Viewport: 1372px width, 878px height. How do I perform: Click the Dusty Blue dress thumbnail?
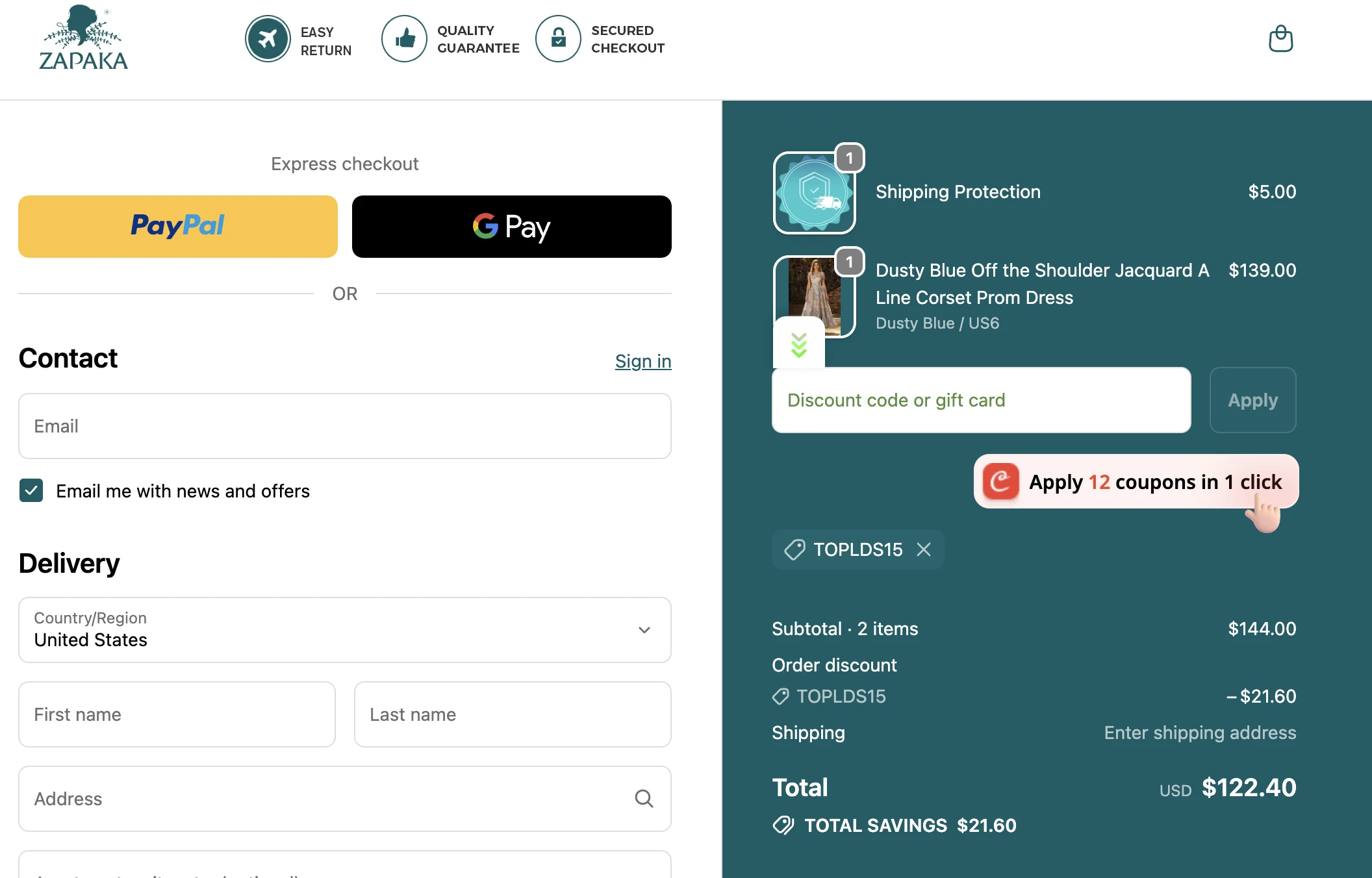(814, 297)
